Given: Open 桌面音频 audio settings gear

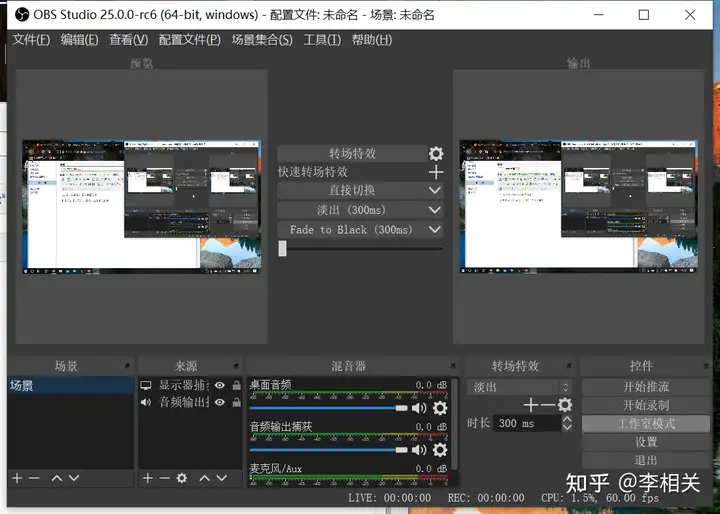Looking at the screenshot, I should coord(440,408).
